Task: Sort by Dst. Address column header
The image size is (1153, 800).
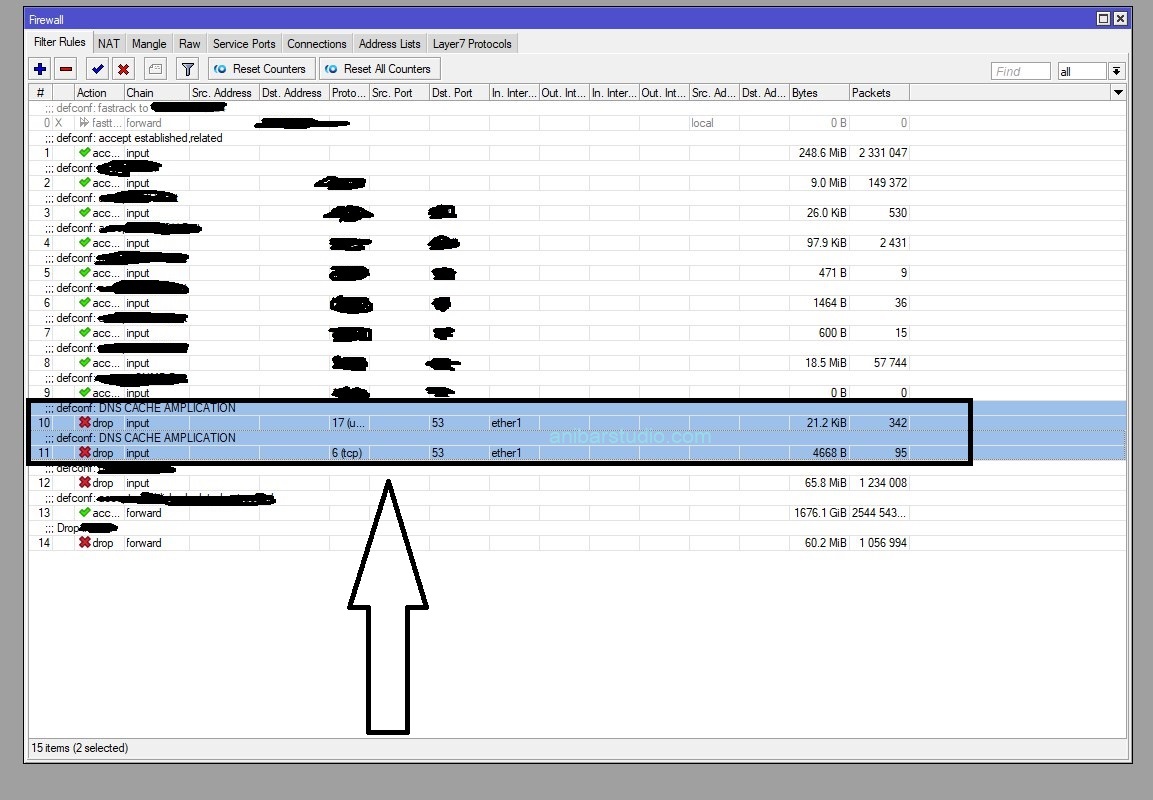Action: click(x=293, y=93)
